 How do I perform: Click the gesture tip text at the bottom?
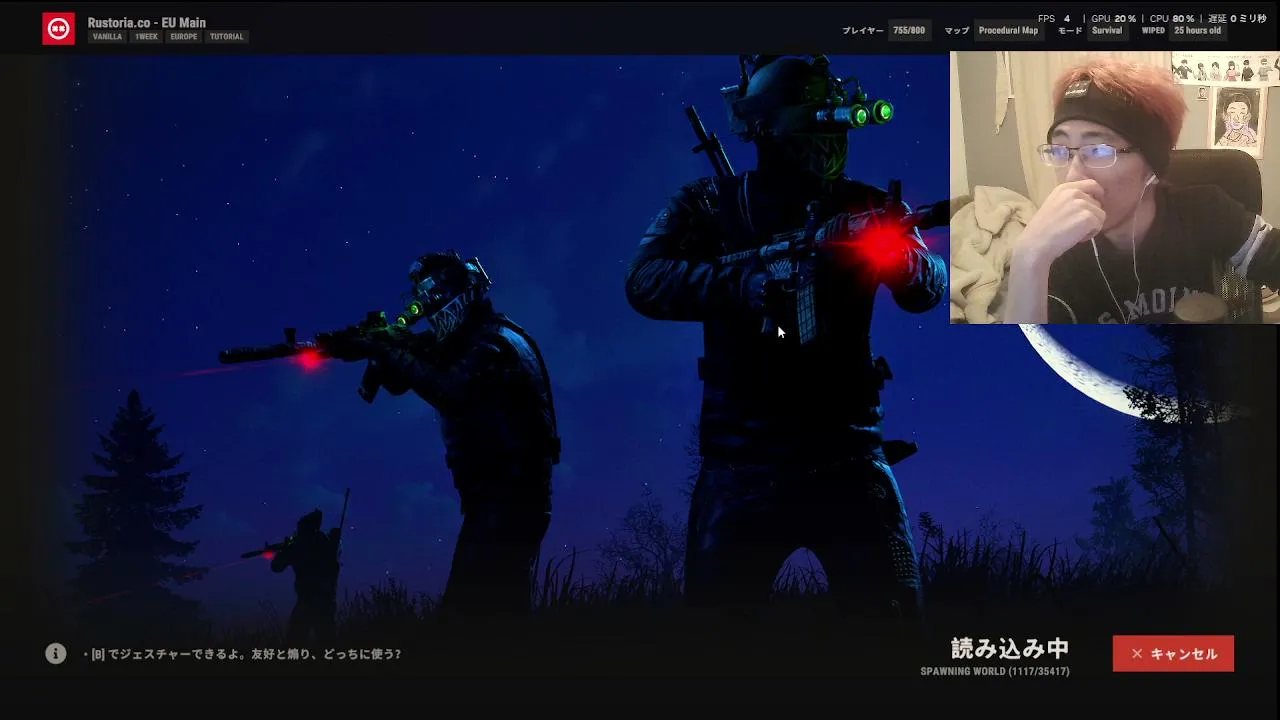[242, 654]
